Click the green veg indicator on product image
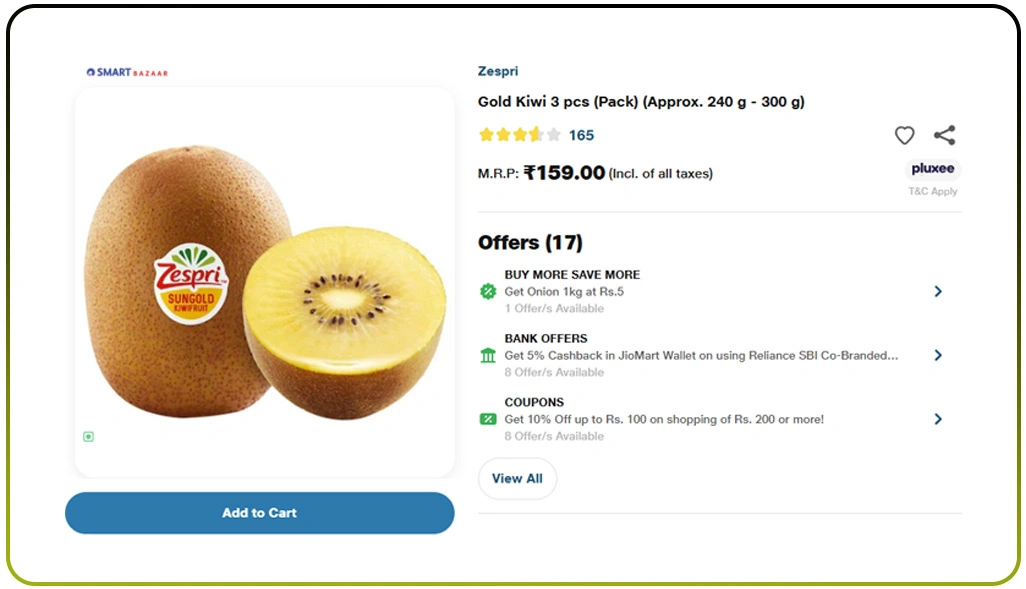1026x589 pixels. pos(88,437)
